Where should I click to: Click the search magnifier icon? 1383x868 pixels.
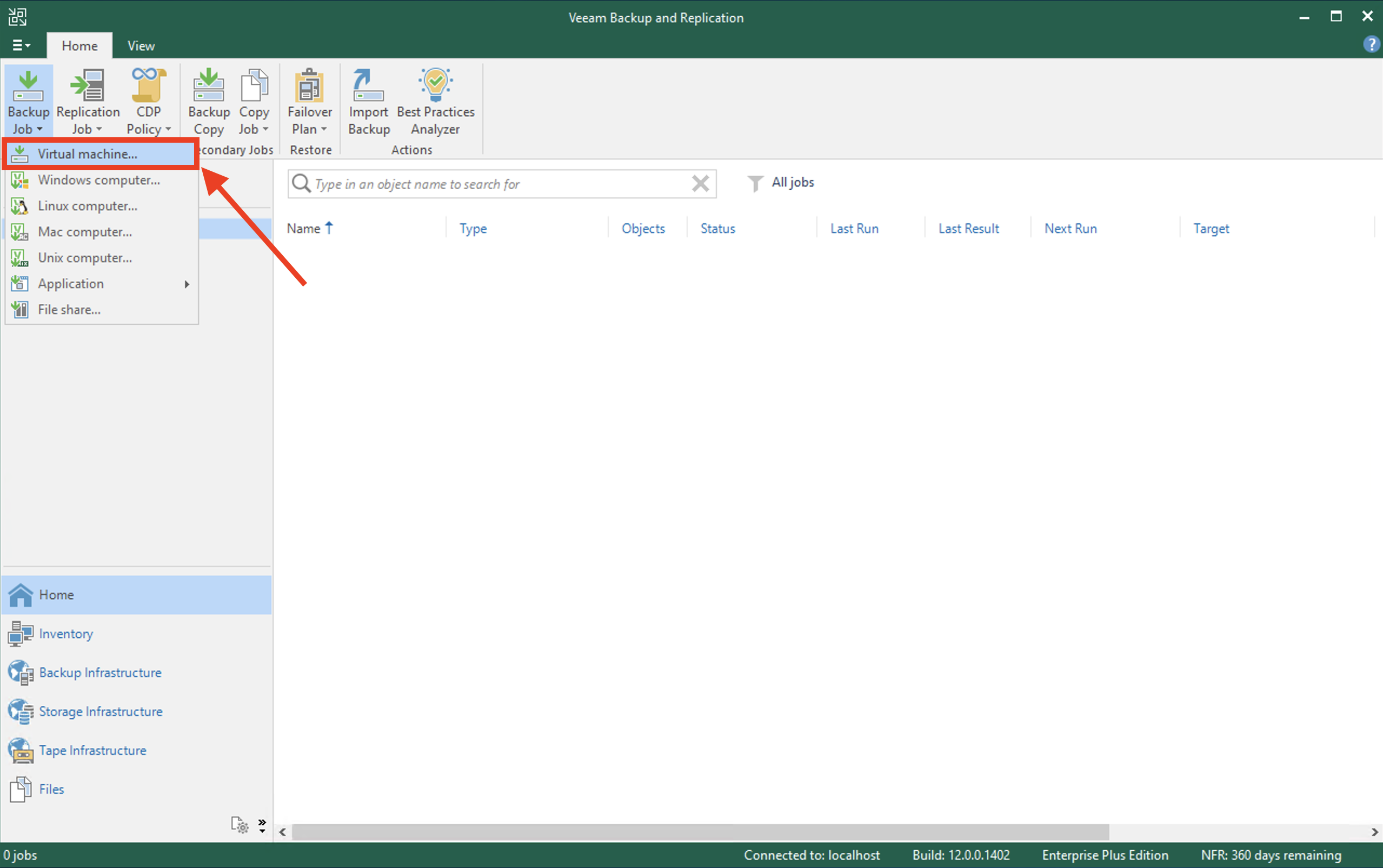tap(301, 184)
